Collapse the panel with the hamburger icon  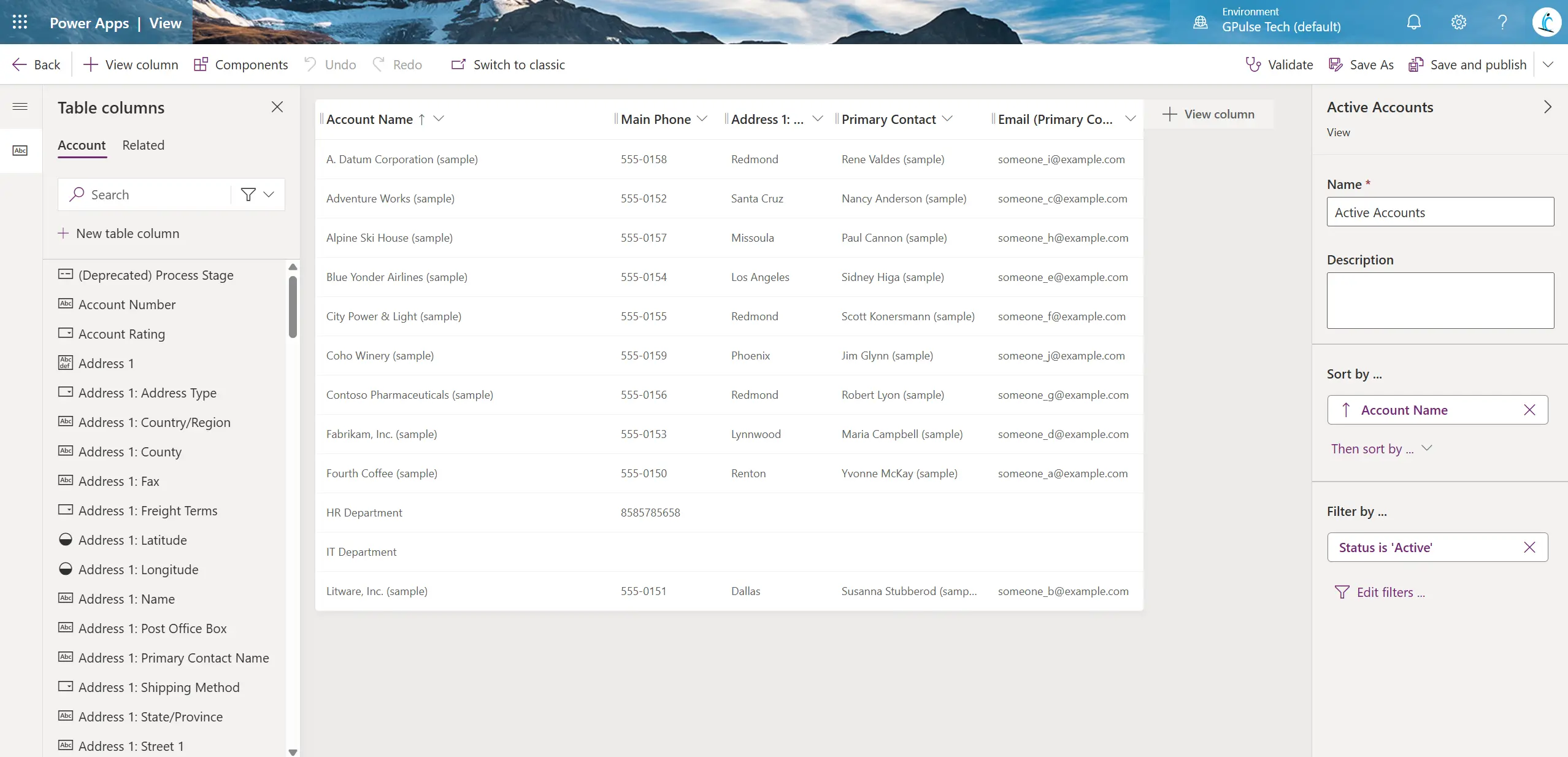pyautogui.click(x=20, y=106)
